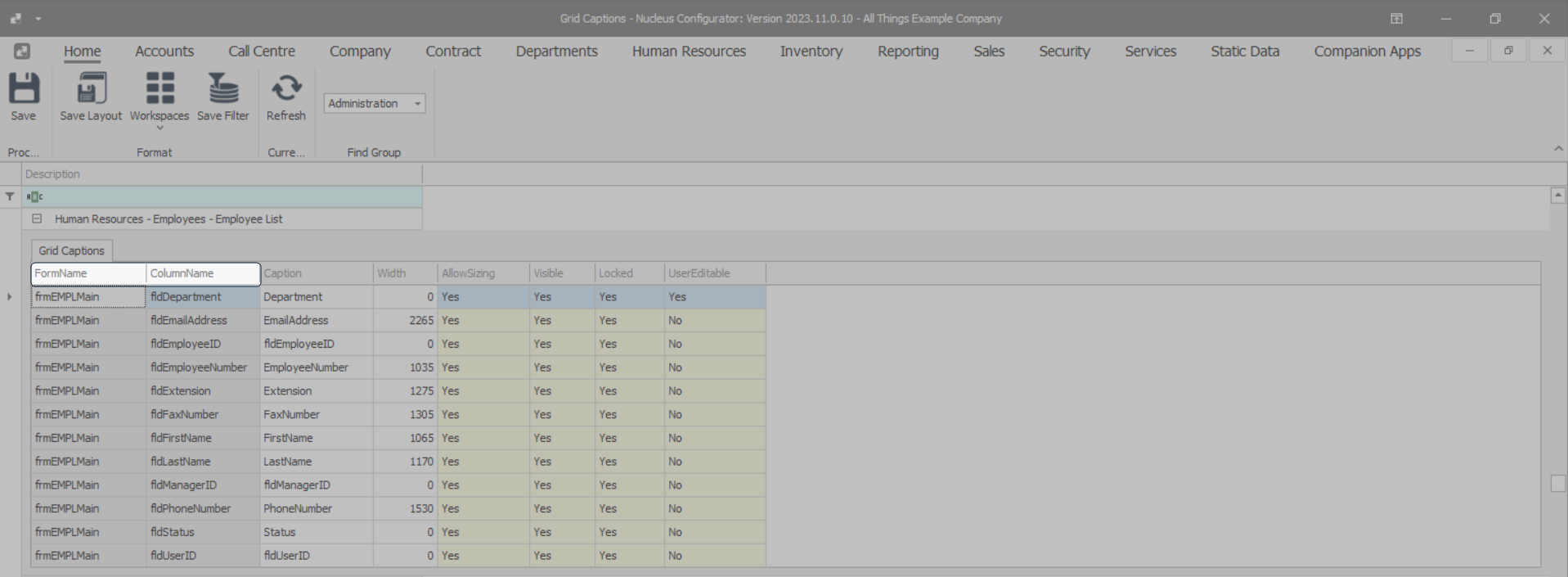Click the scroll up arrow on vertical scrollbar

pyautogui.click(x=1558, y=196)
